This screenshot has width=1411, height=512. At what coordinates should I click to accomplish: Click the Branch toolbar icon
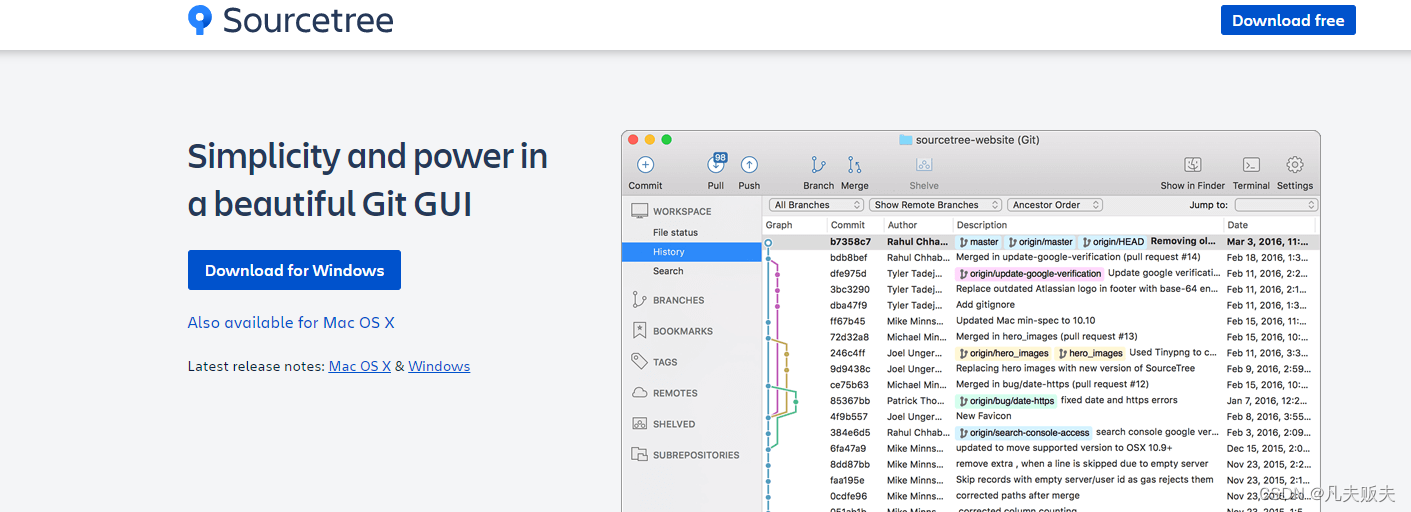(x=818, y=165)
